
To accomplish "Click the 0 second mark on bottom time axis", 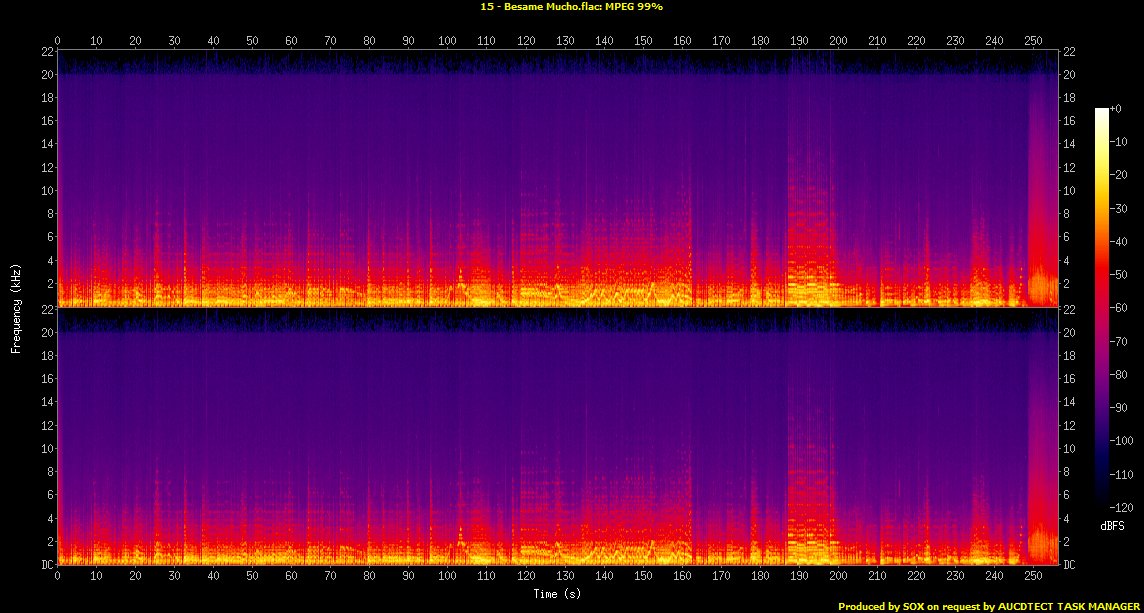I will pyautogui.click(x=57, y=576).
